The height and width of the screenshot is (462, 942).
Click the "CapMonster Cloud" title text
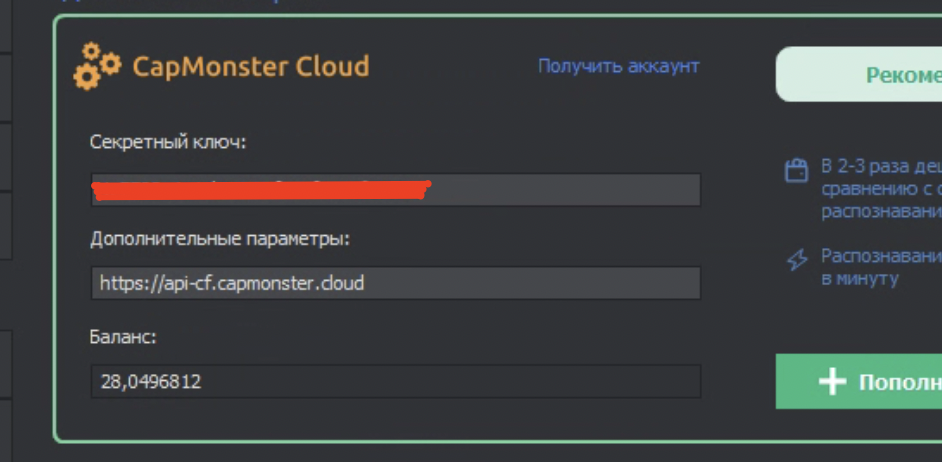point(251,67)
